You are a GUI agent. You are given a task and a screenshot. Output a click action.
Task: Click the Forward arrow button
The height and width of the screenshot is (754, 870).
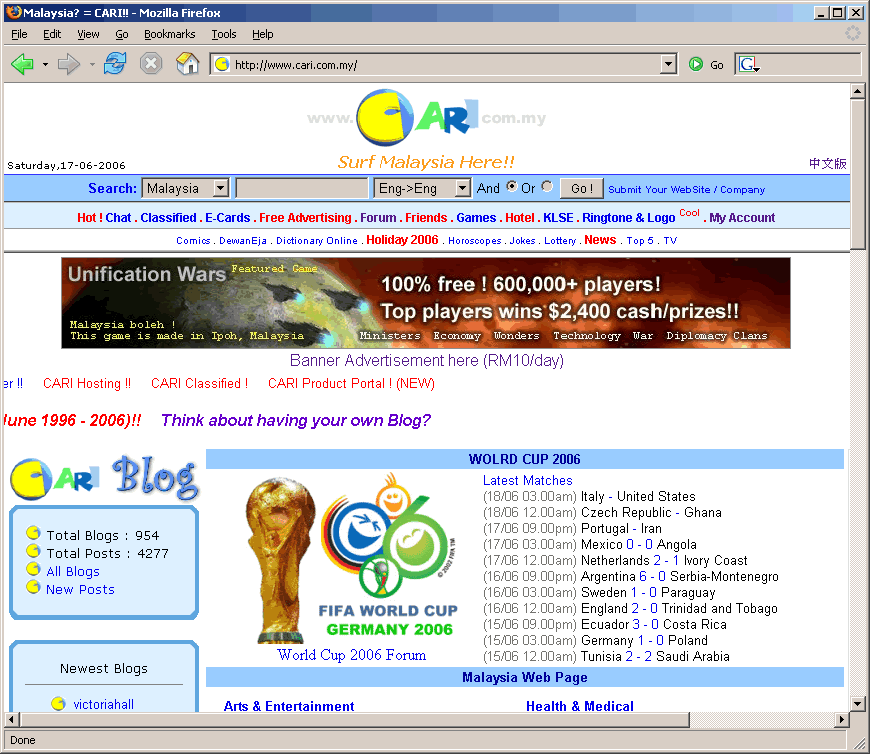pos(68,64)
